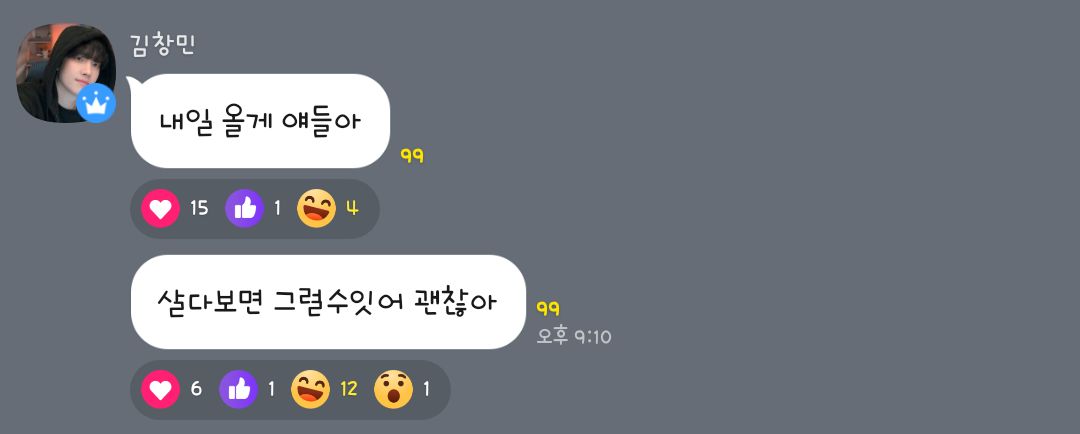Screen dimensions: 1080x434
Task: Click the 오후 9:10 timestamp
Action: [x=574, y=337]
